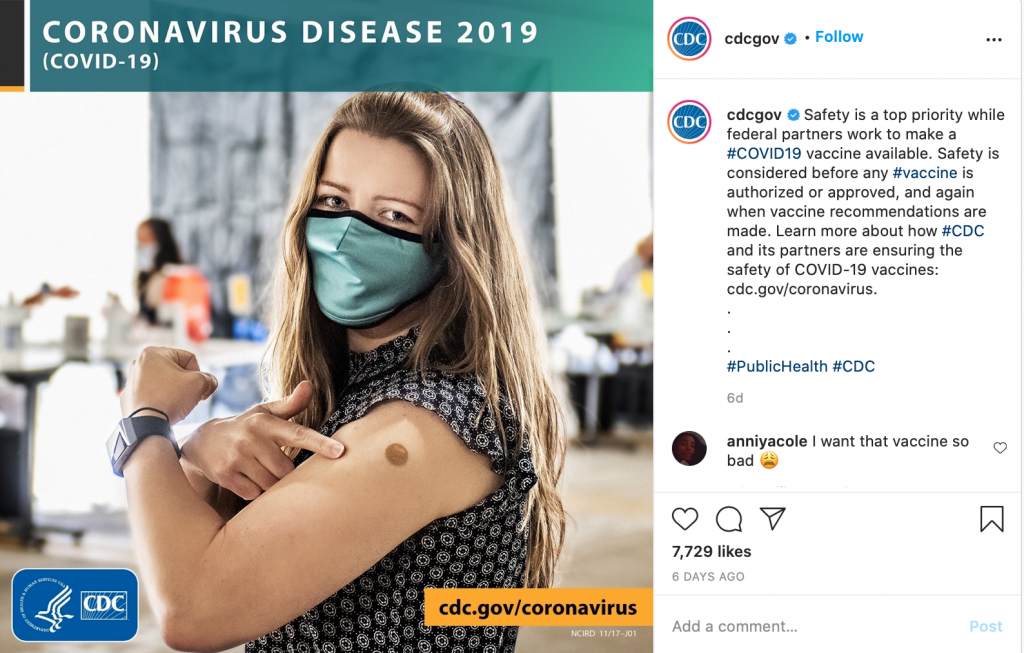Like anniyacole's comment heart
This screenshot has width=1024, height=653.
click(1000, 447)
